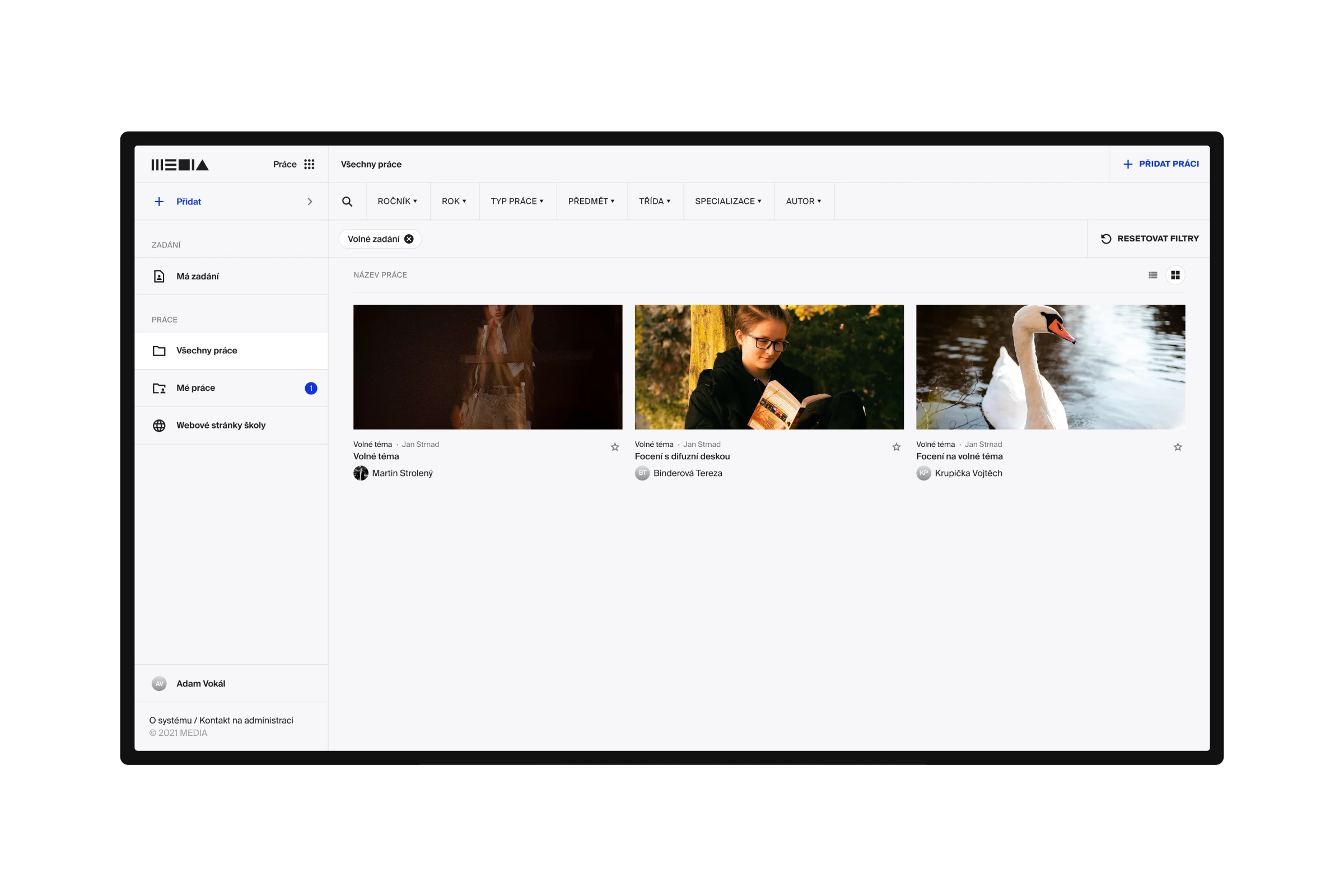Favorite the Volné téma work by Martin Strolený
1344x896 pixels.
(x=615, y=447)
